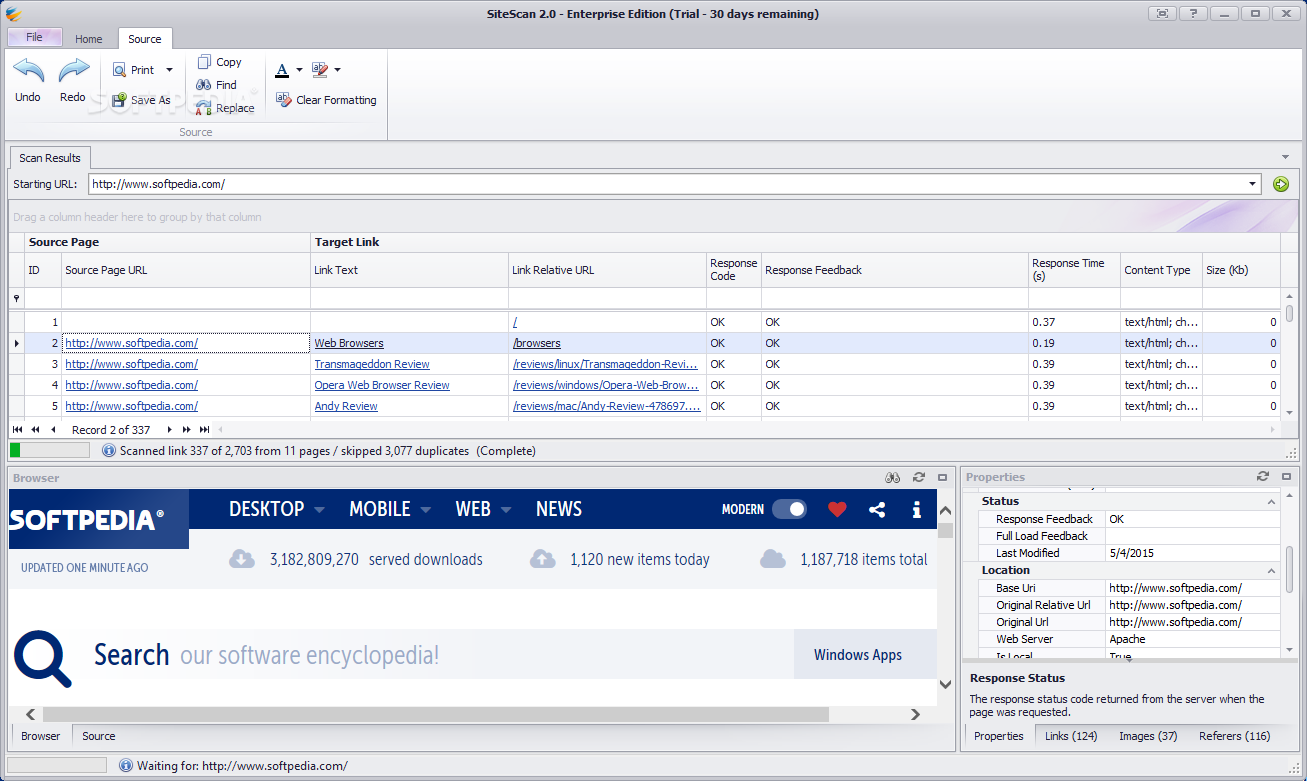Click the Replace icon in ribbon
Viewport: 1307px width, 781px height.
204,108
